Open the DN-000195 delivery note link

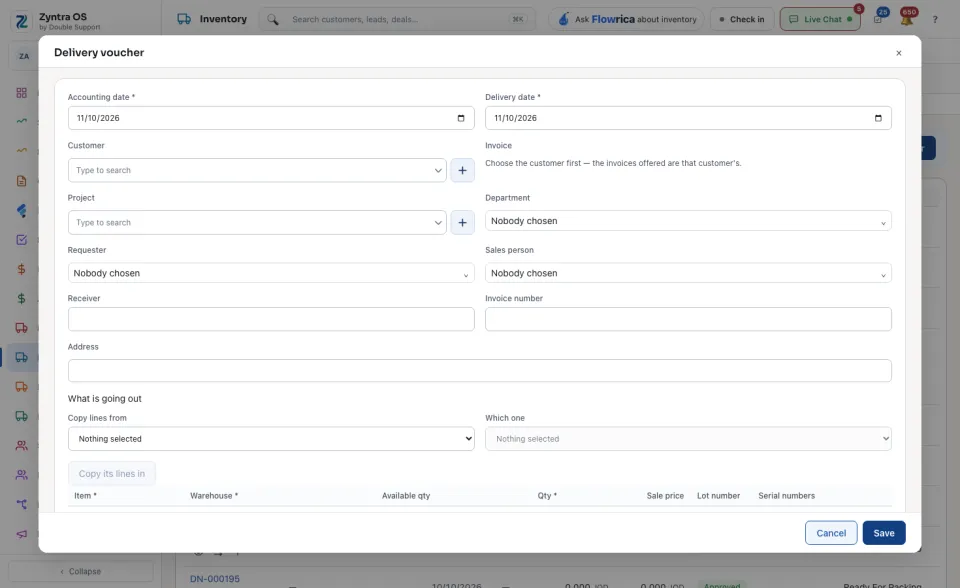point(215,579)
